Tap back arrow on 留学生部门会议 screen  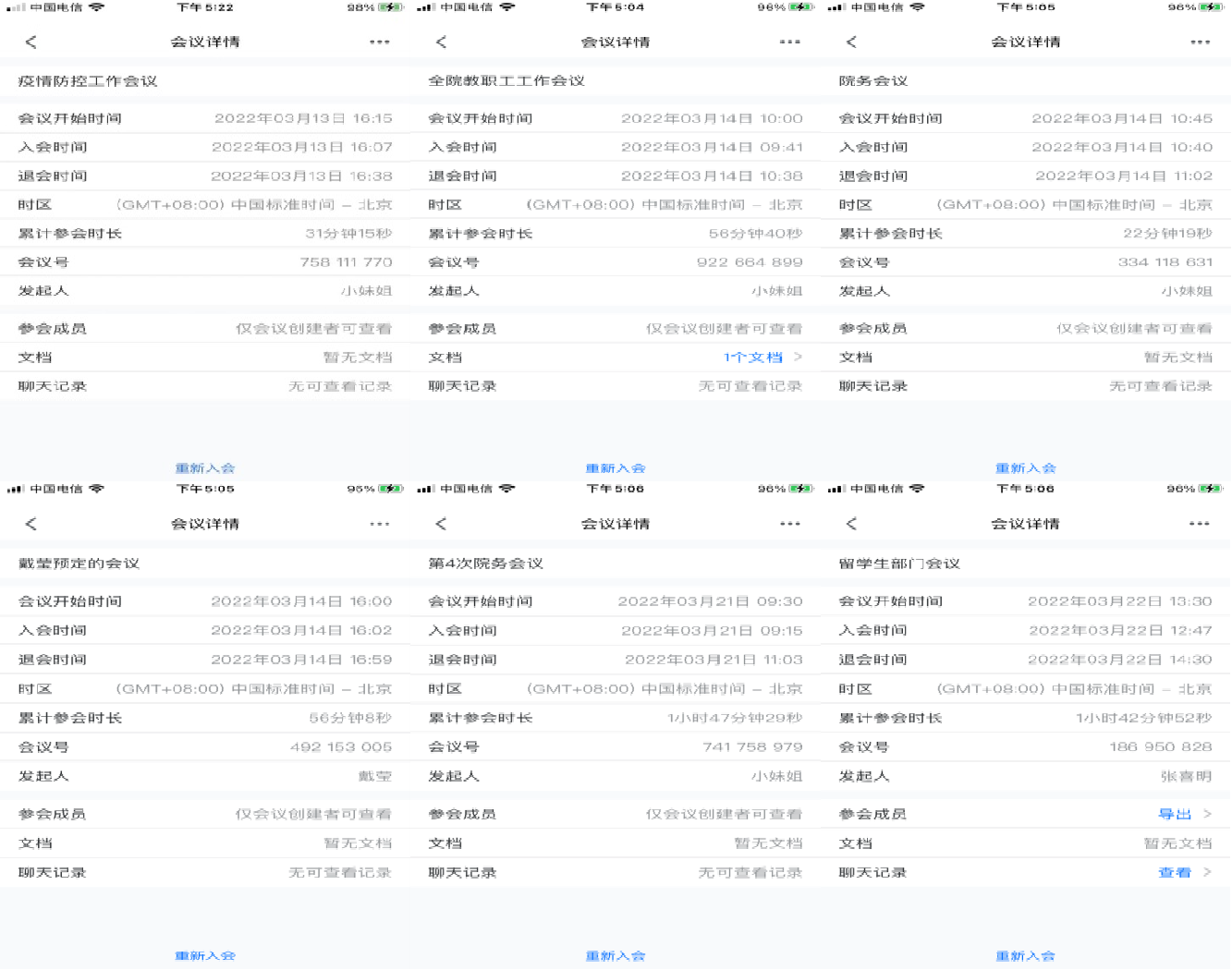tap(851, 523)
